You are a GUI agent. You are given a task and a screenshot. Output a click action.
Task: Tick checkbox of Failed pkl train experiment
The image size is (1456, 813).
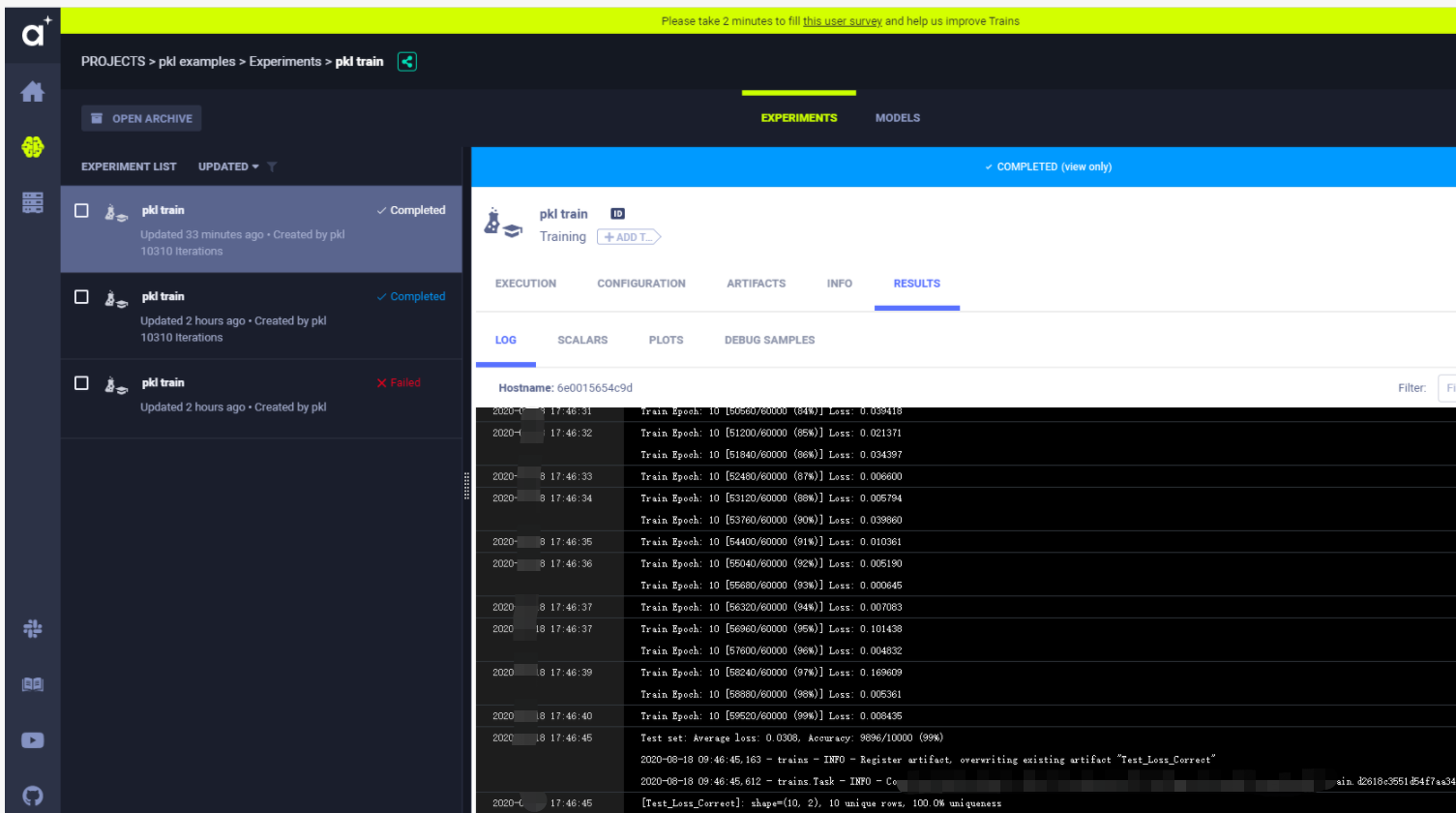[x=81, y=382]
